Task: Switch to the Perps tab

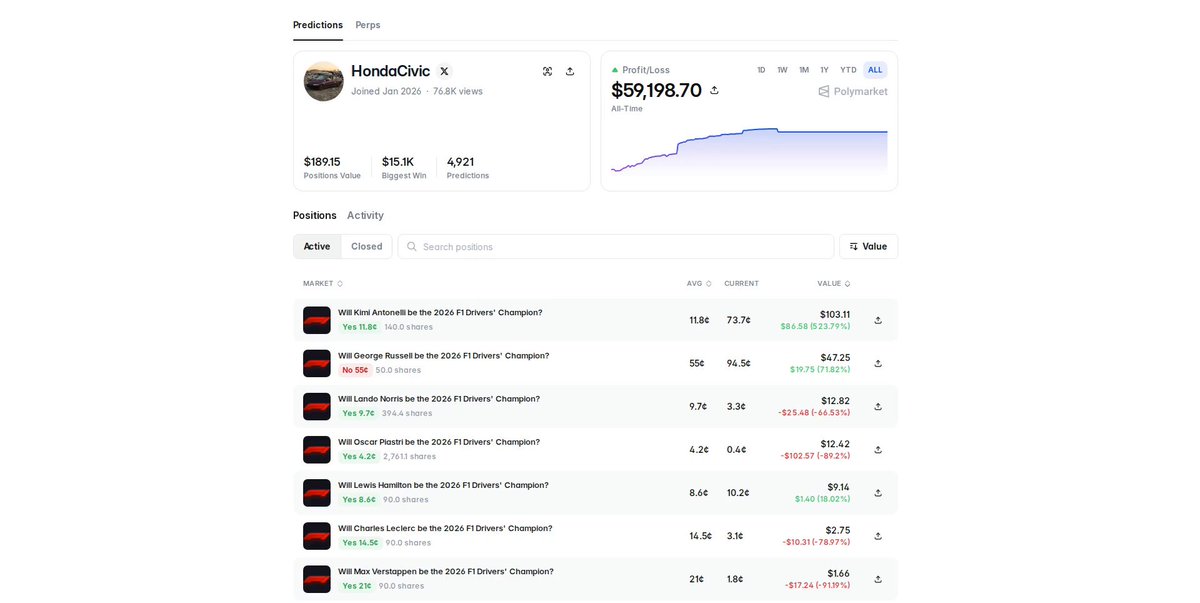Action: (368, 25)
